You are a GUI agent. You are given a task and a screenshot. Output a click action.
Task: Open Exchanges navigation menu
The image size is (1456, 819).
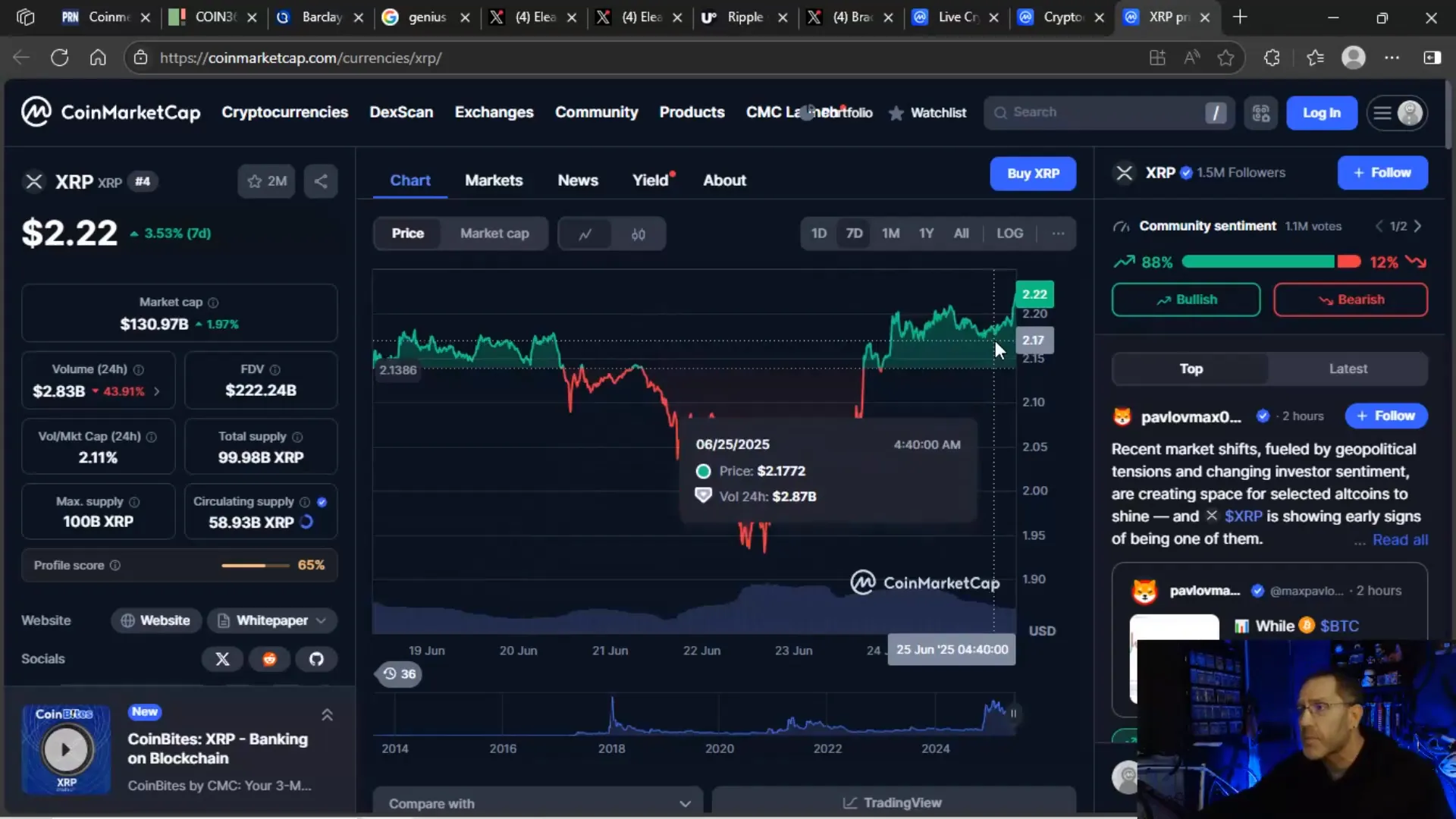coord(494,112)
